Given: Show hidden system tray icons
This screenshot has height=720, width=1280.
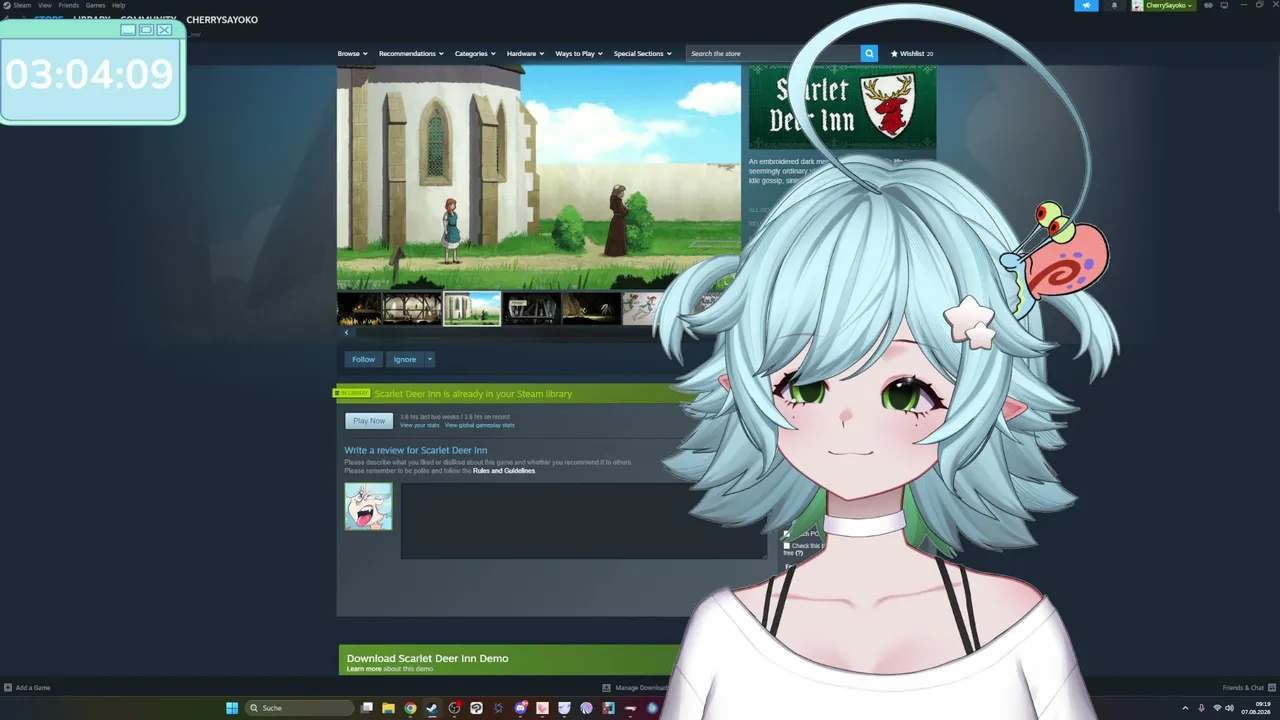Looking at the screenshot, I should click(1185, 708).
